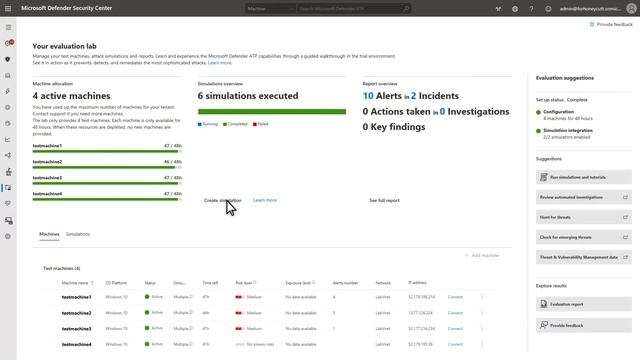Click Review automated investigations suggestion

coord(584,197)
